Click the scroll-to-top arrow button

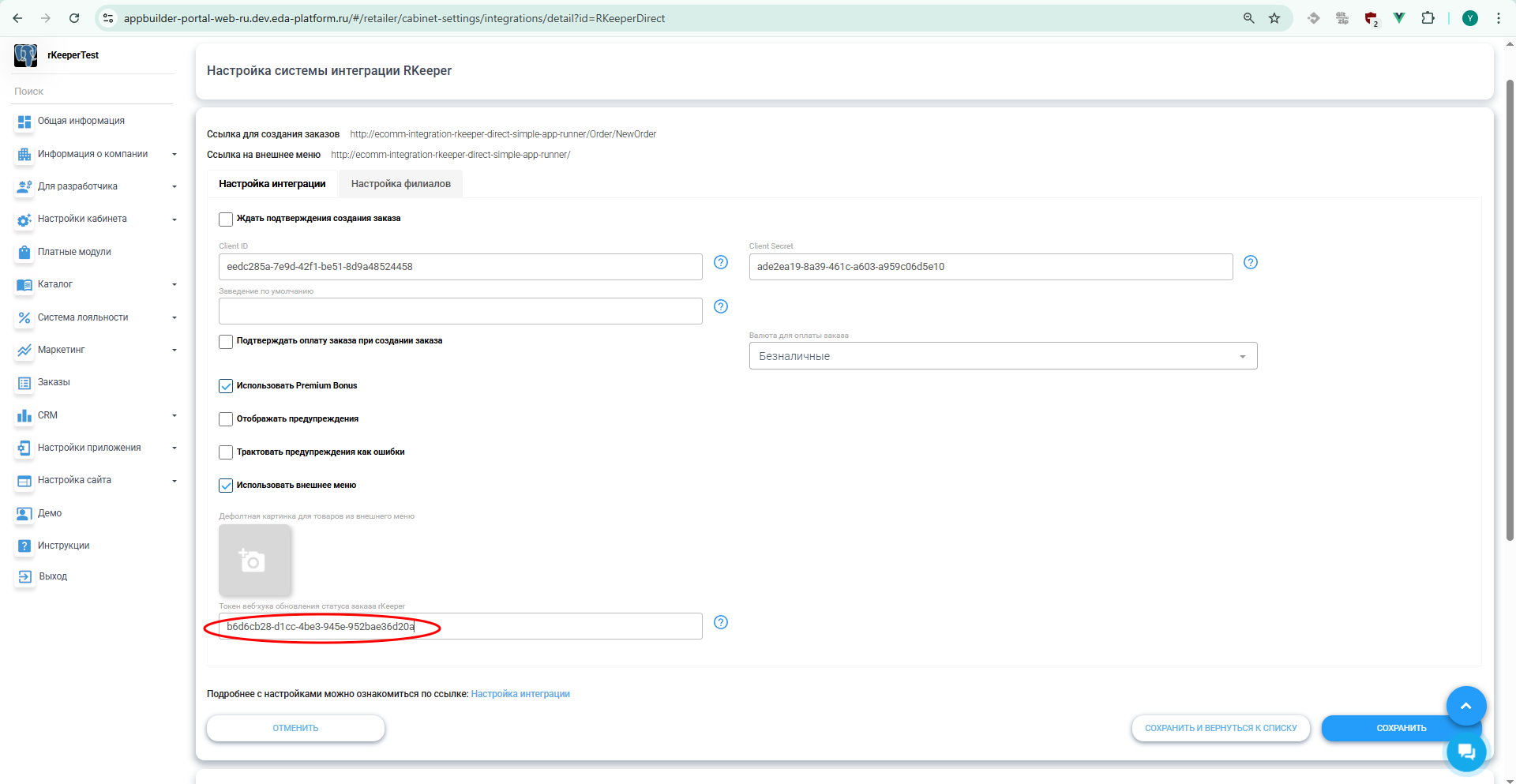(x=1465, y=706)
